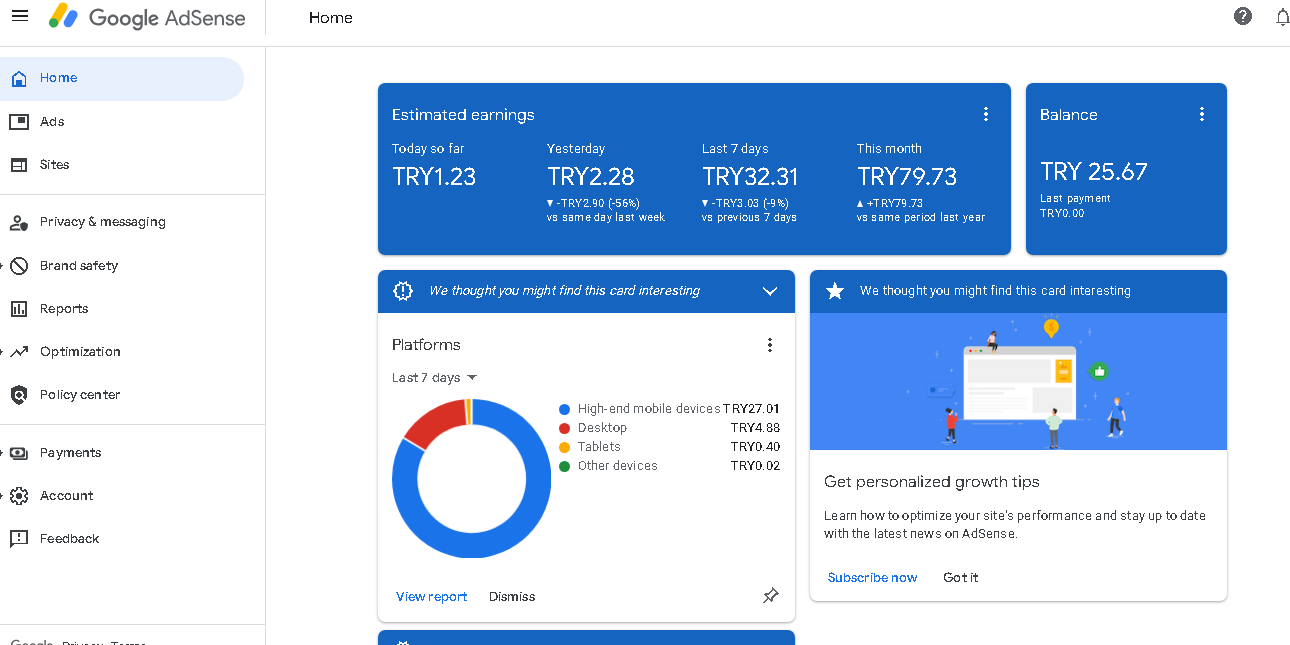Click Subscribe now for growth tips
The height and width of the screenshot is (645, 1290).
point(872,578)
